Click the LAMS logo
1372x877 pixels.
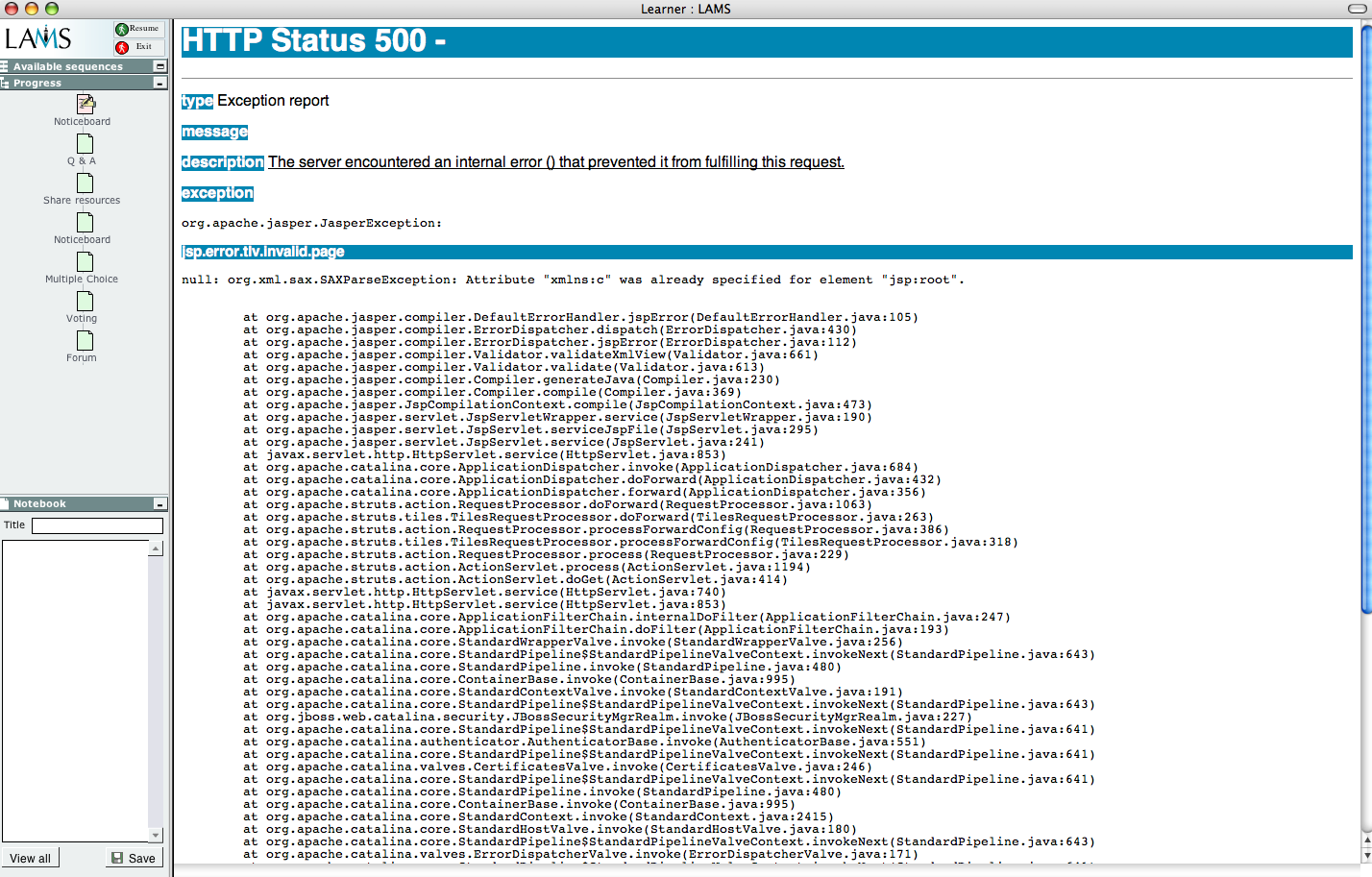pos(38,38)
